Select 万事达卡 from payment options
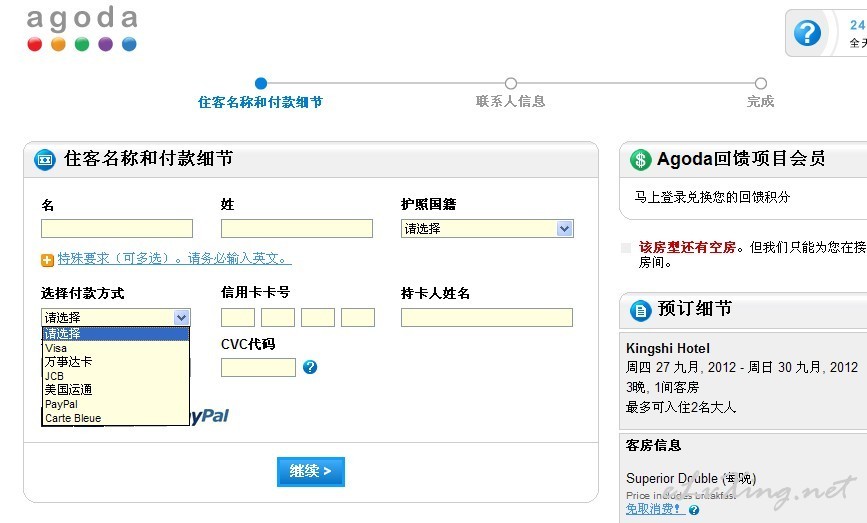This screenshot has width=867, height=523. coord(116,362)
